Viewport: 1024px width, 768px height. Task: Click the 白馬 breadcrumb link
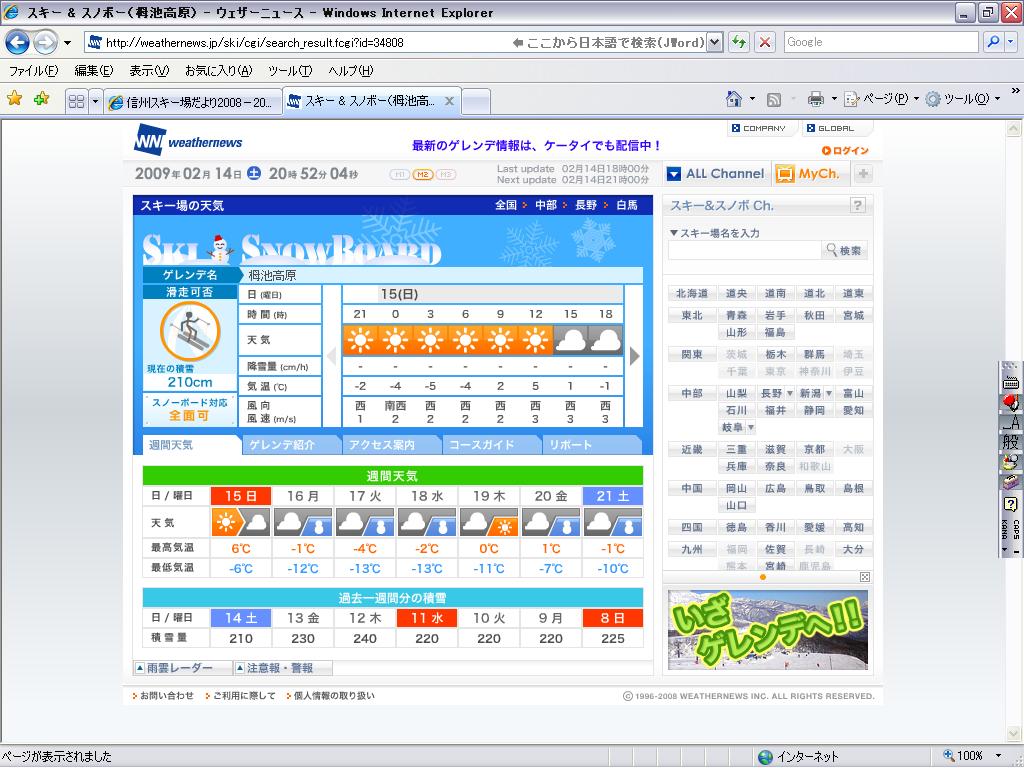pos(627,205)
